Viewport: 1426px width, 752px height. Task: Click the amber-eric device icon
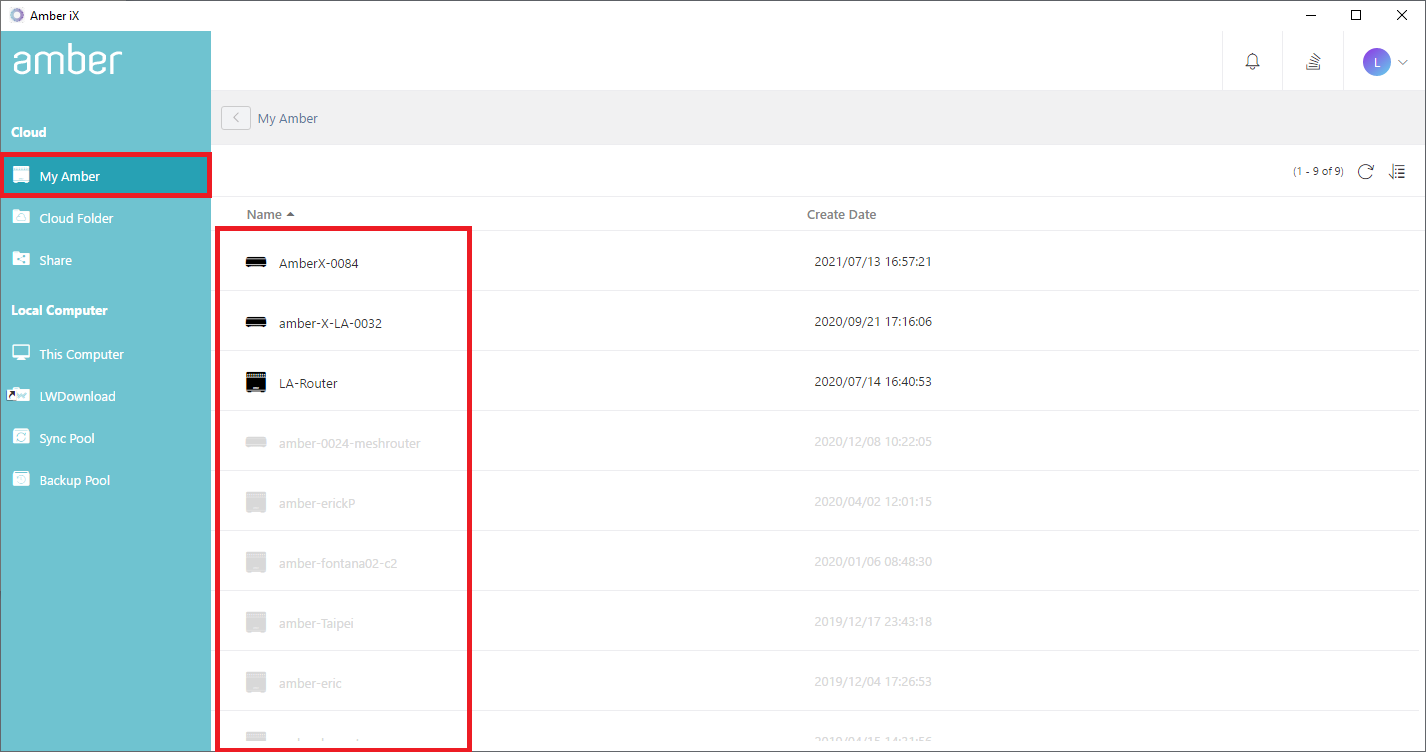(x=256, y=682)
